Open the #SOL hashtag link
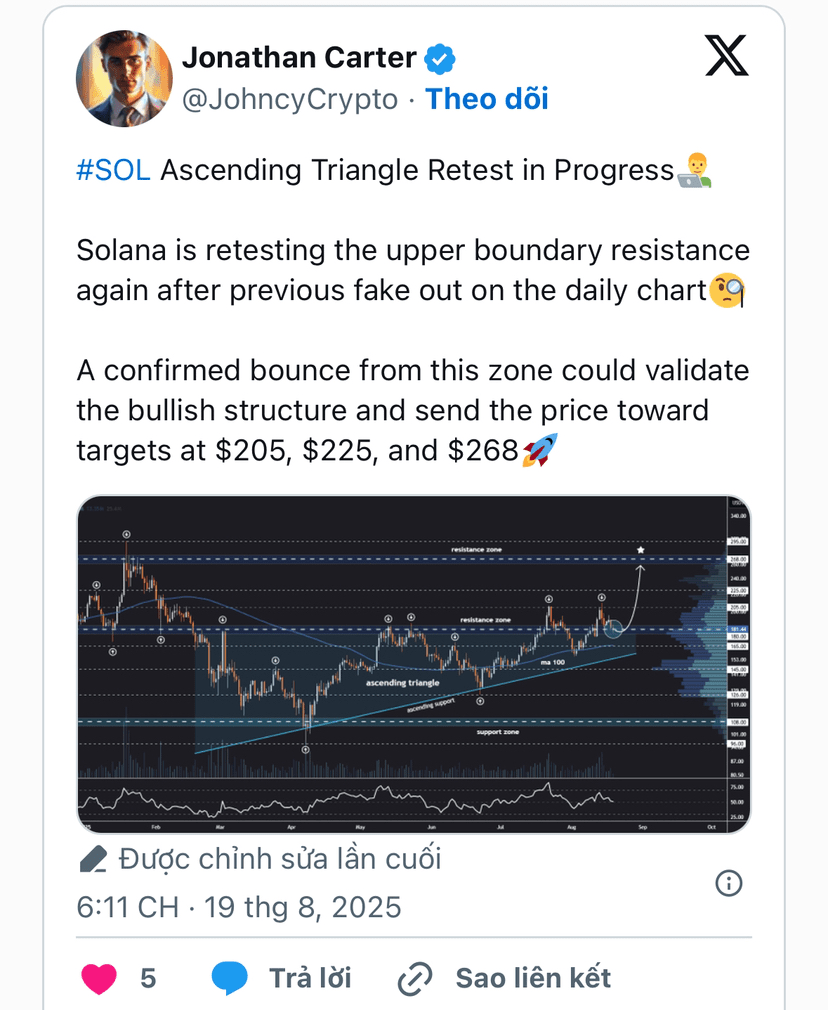 (113, 171)
